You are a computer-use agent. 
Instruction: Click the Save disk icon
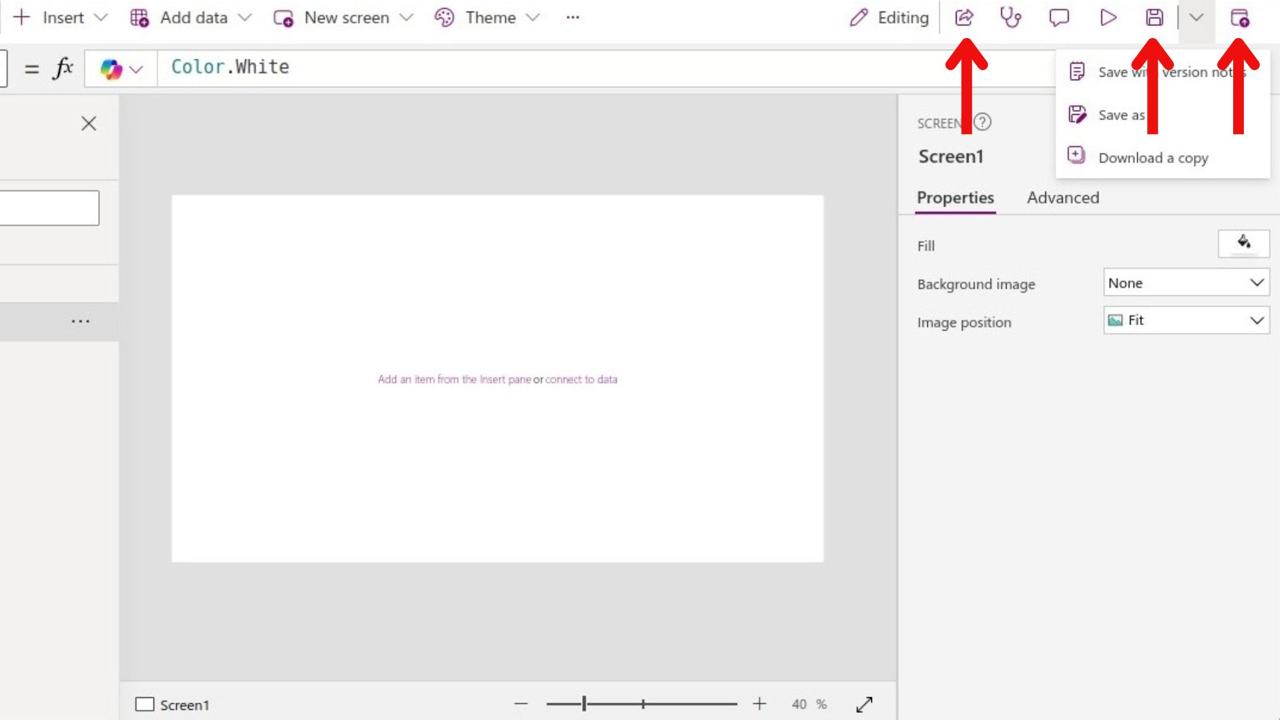pyautogui.click(x=1154, y=18)
